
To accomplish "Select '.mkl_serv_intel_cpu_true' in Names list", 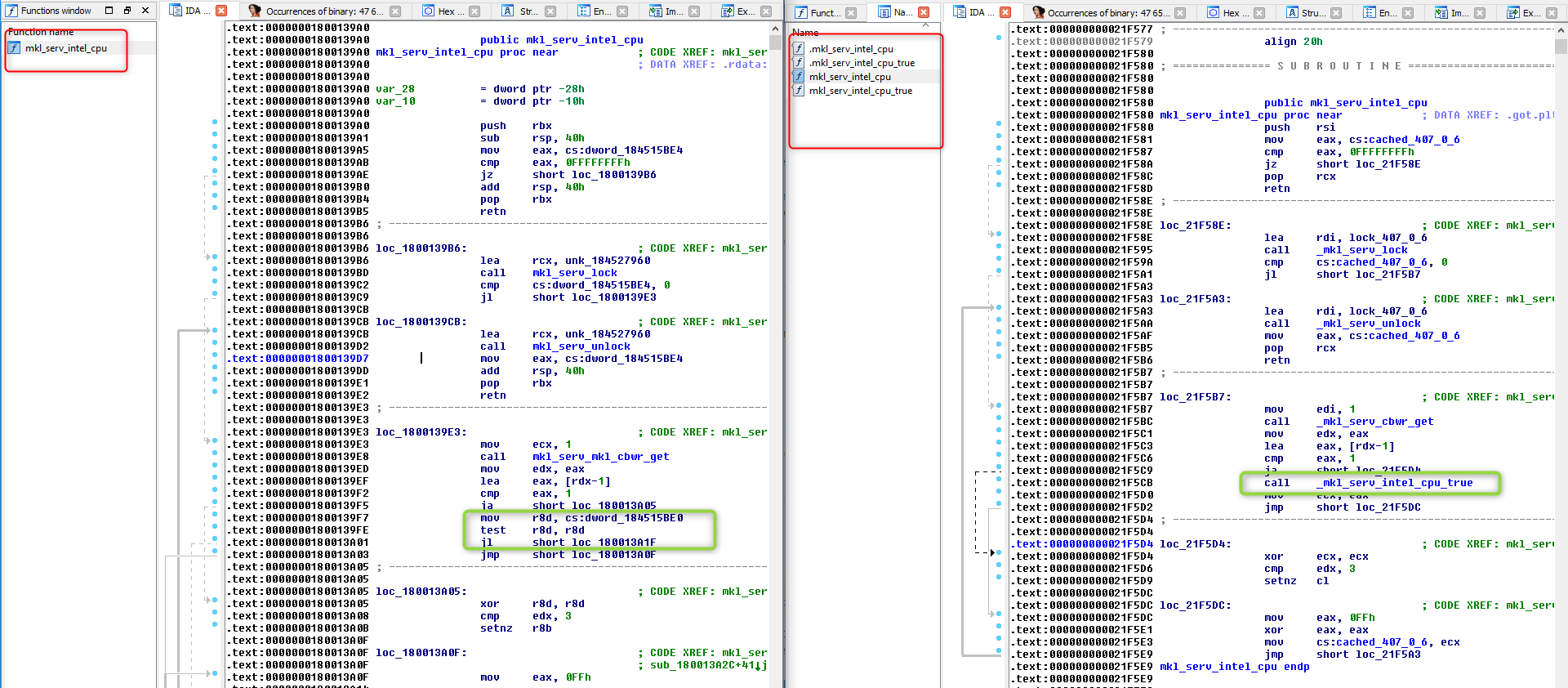I will (862, 63).
